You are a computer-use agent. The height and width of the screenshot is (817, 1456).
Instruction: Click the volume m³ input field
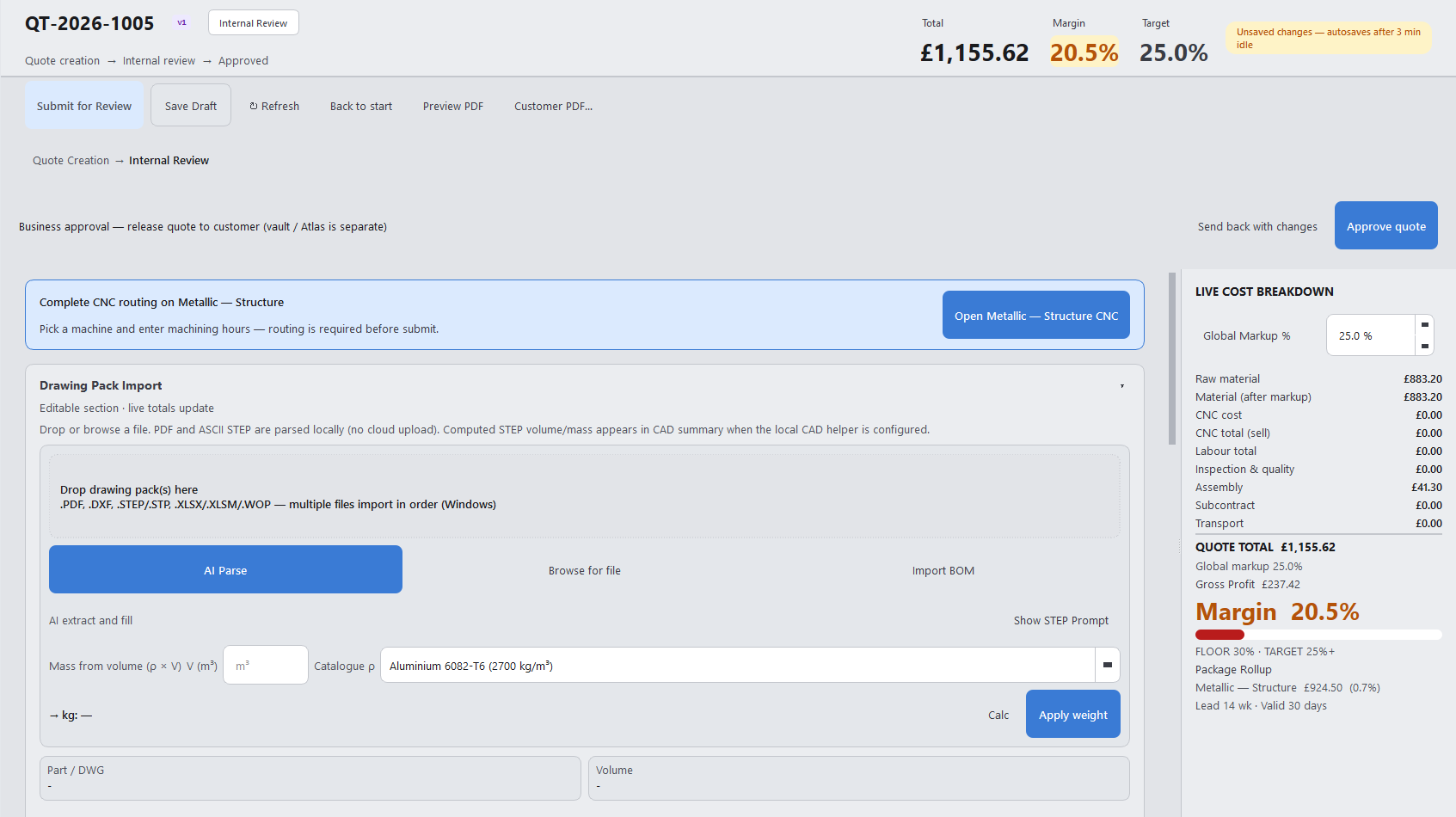click(266, 665)
